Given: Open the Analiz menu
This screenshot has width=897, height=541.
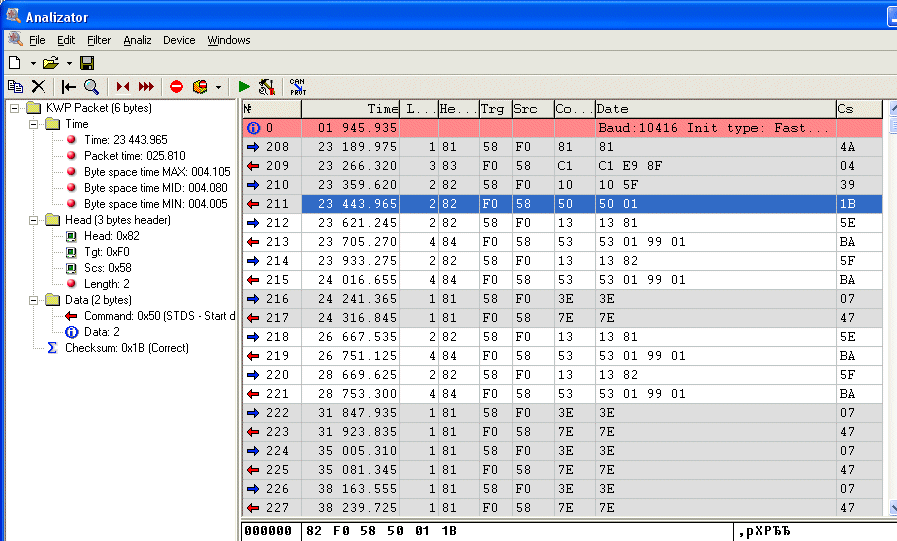Looking at the screenshot, I should click(x=137, y=40).
